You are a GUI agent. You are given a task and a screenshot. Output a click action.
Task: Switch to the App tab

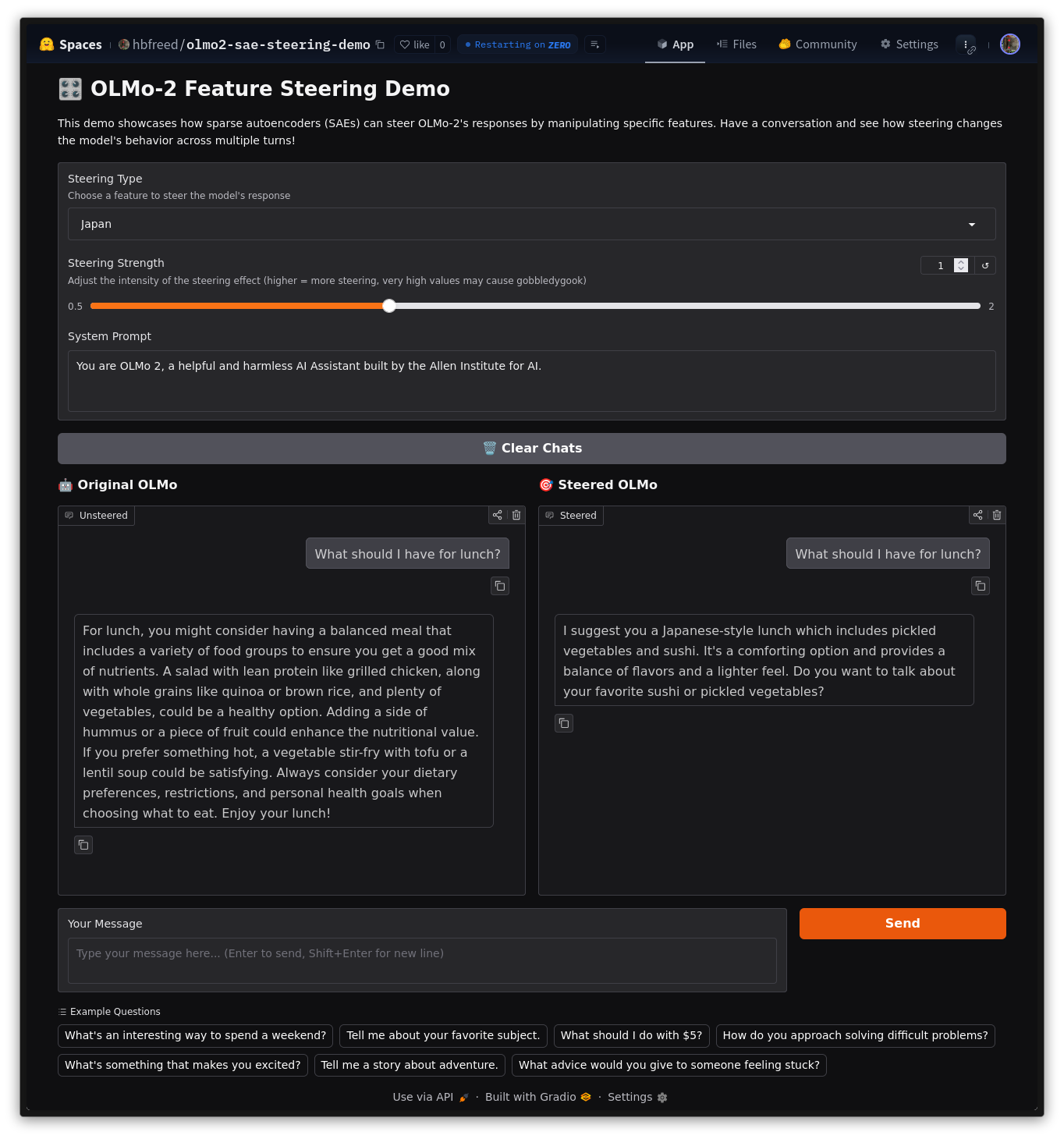[x=675, y=44]
